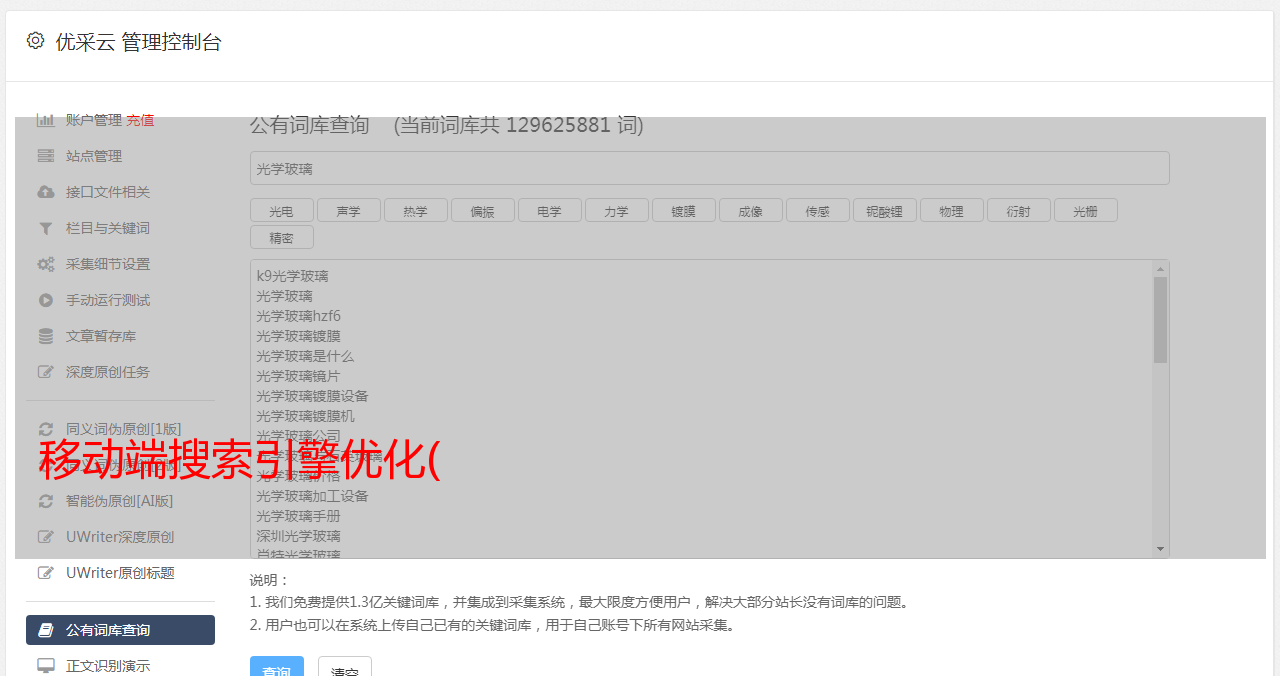
Task: Select result row 光学玻璃手册
Action: point(298,516)
